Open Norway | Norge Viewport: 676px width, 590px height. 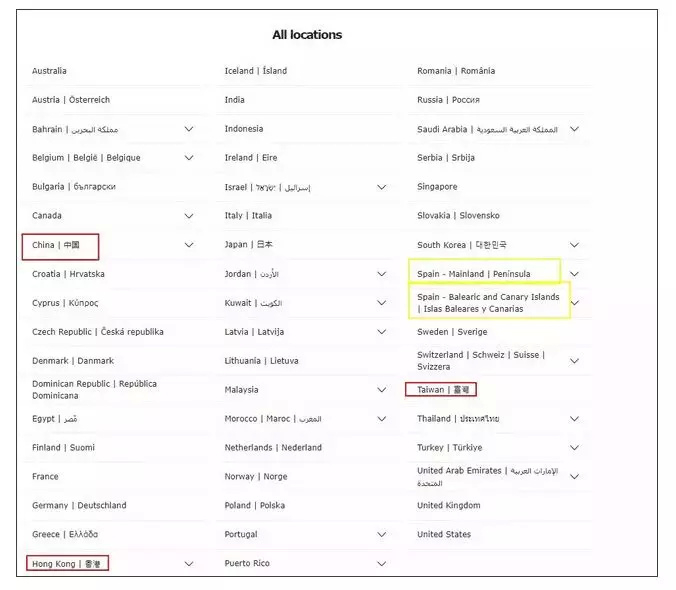tap(256, 477)
